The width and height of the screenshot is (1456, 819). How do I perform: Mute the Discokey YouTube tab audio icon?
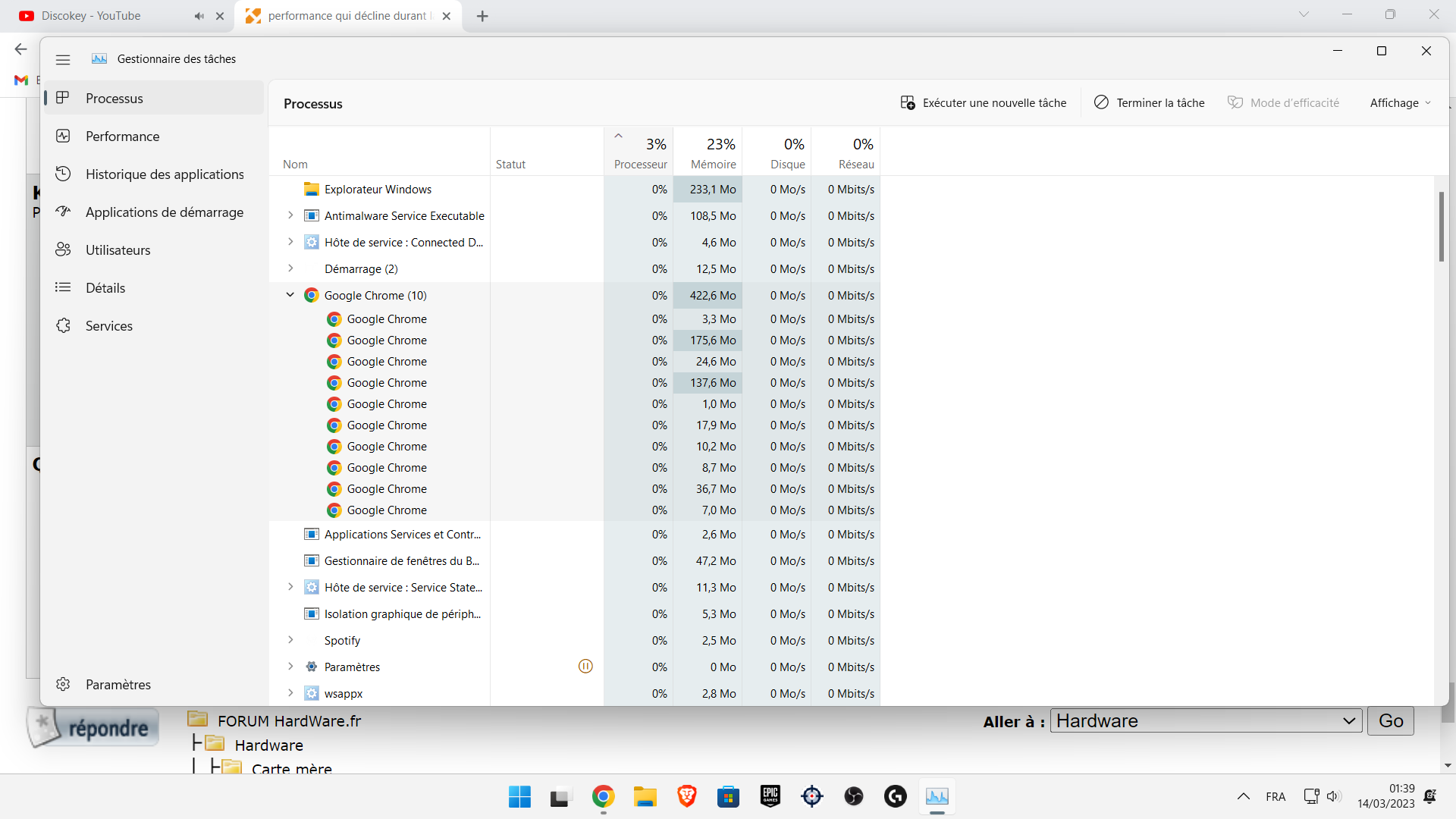pos(199,16)
